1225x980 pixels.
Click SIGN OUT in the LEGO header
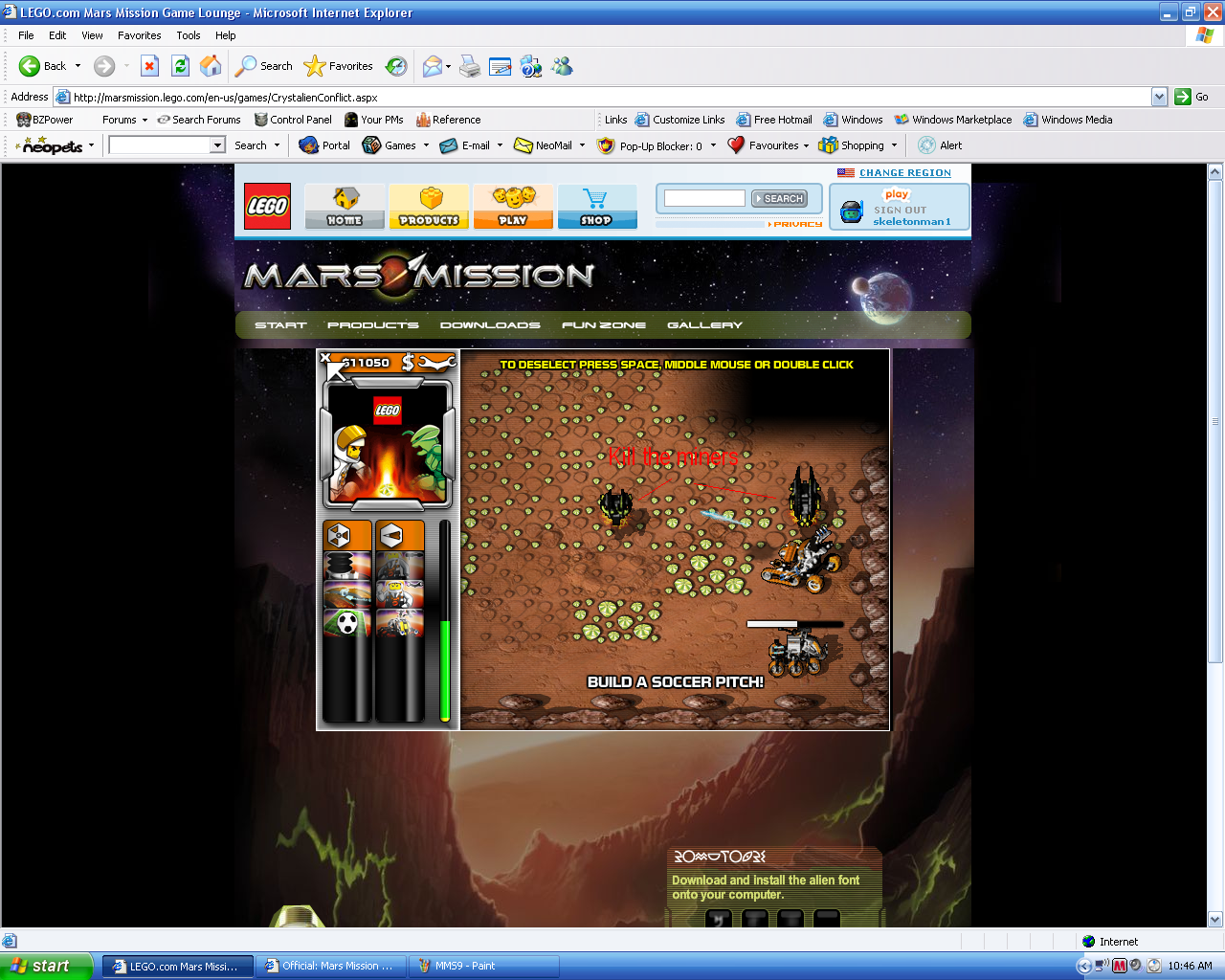click(900, 210)
